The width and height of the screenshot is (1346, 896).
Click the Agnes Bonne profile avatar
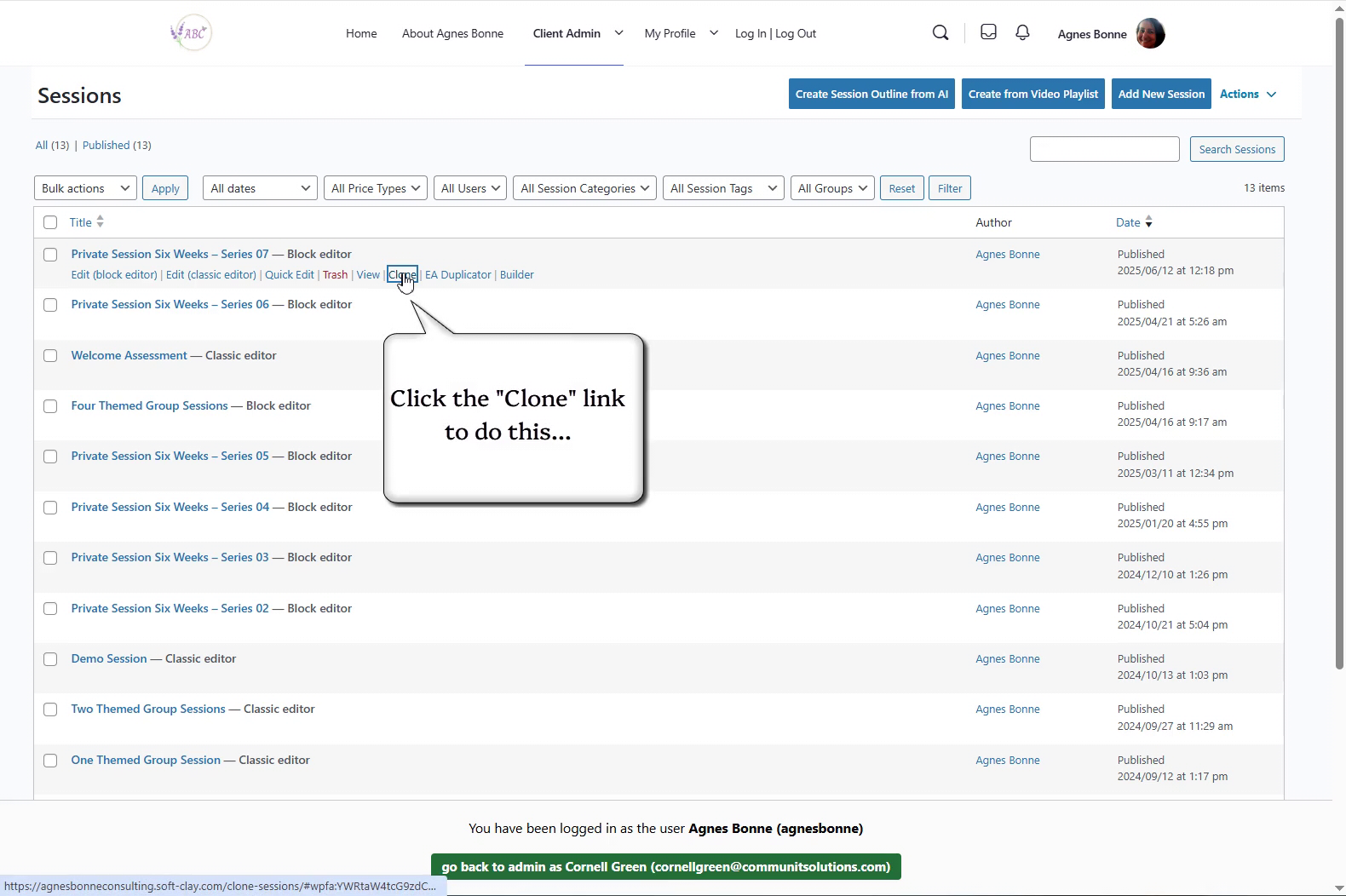pyautogui.click(x=1150, y=34)
